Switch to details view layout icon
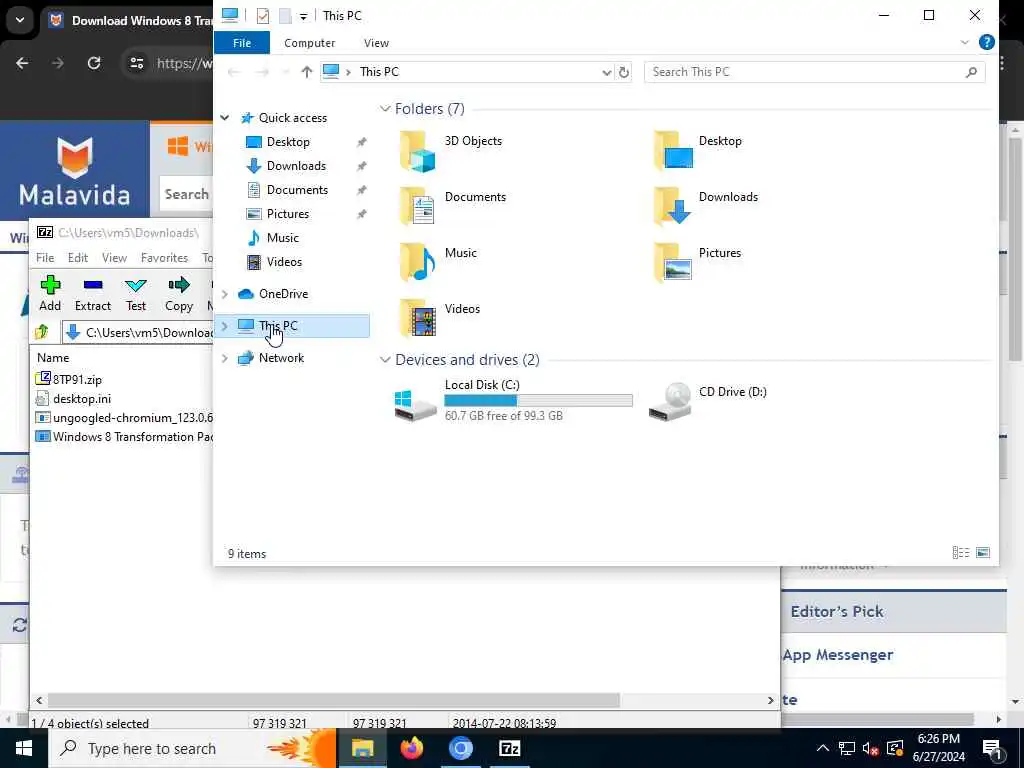The image size is (1024, 768). 961,552
